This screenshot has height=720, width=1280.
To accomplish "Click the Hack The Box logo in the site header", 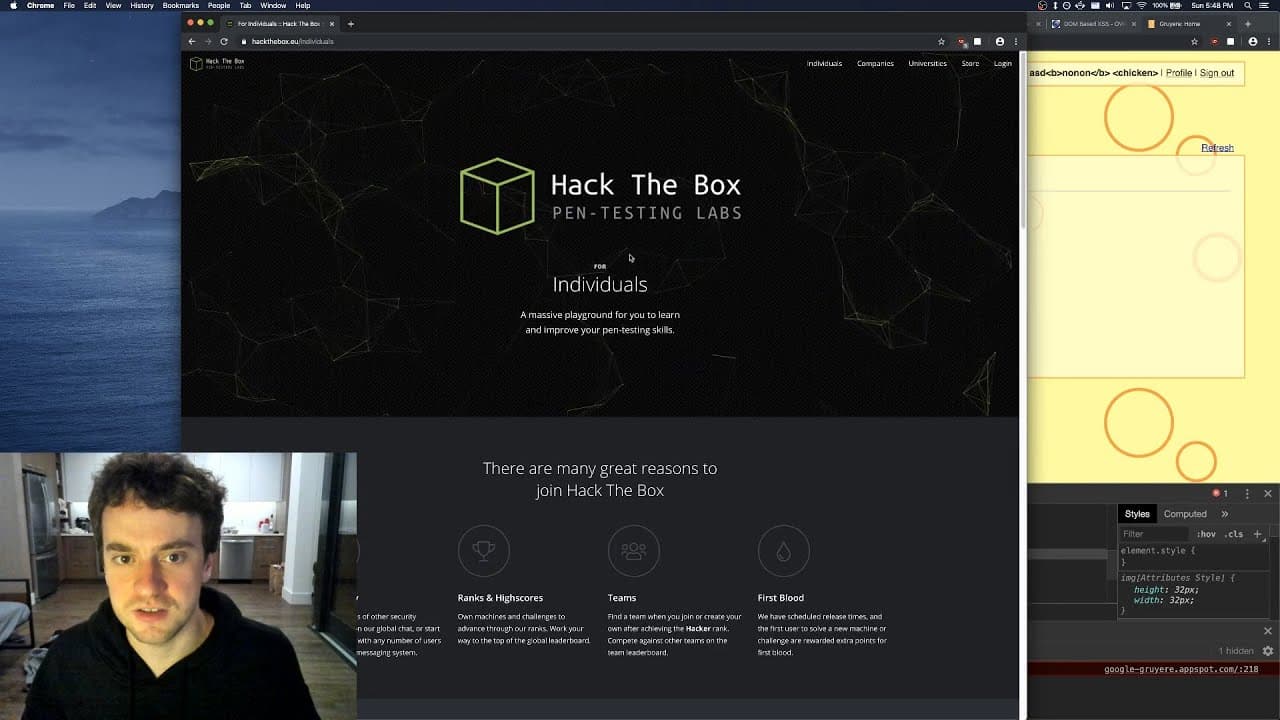I will click(x=217, y=63).
